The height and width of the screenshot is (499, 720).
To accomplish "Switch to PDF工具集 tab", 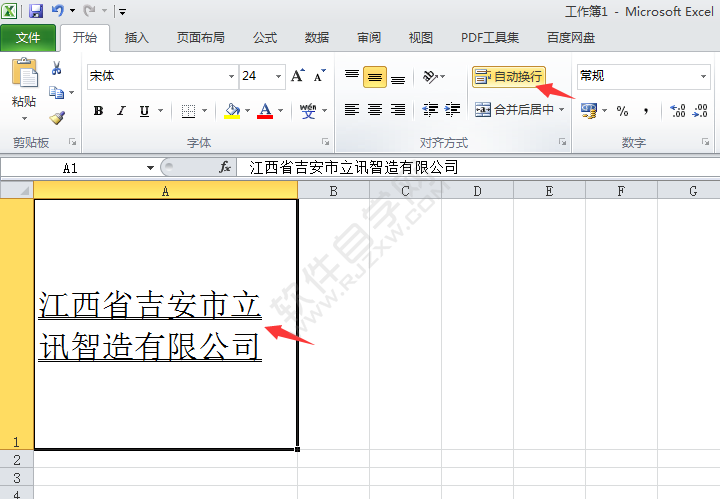I will [489, 38].
